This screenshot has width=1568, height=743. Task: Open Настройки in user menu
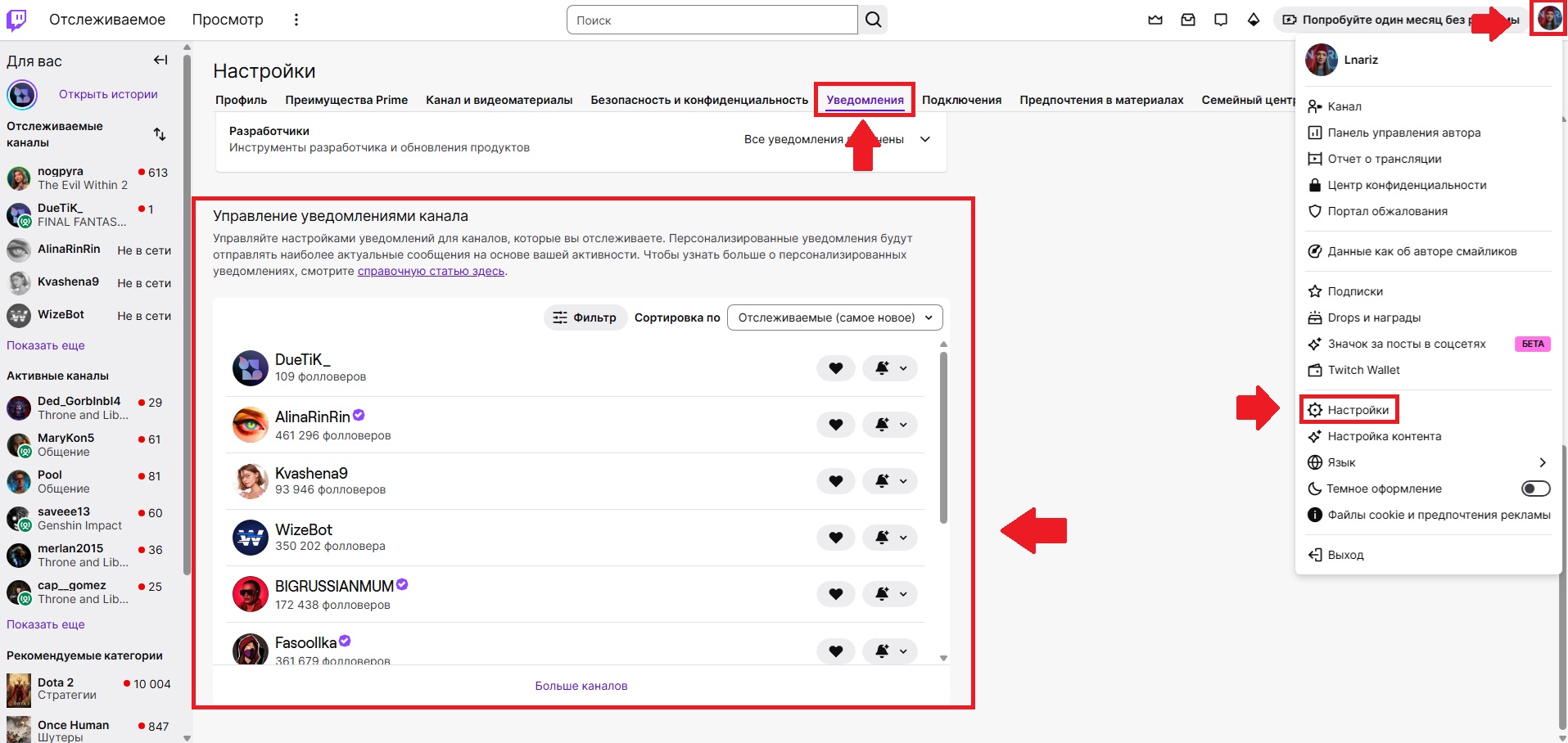click(x=1349, y=410)
